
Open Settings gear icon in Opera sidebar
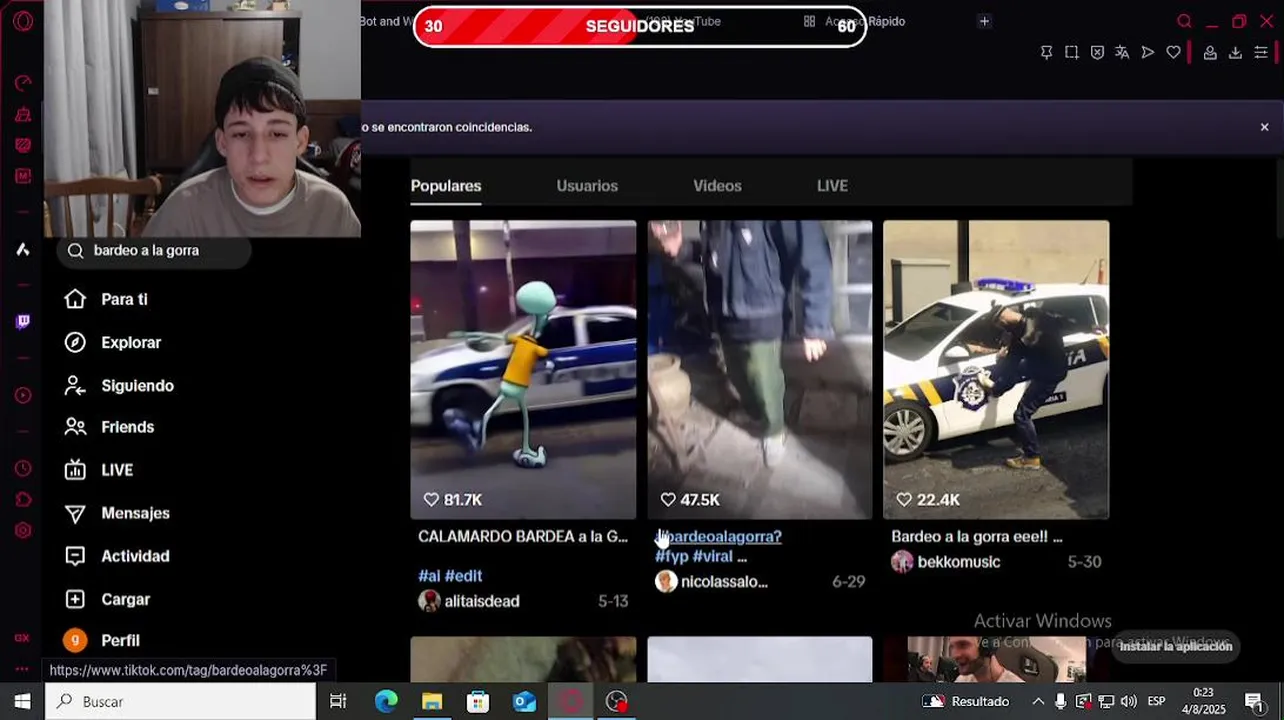[x=23, y=530]
